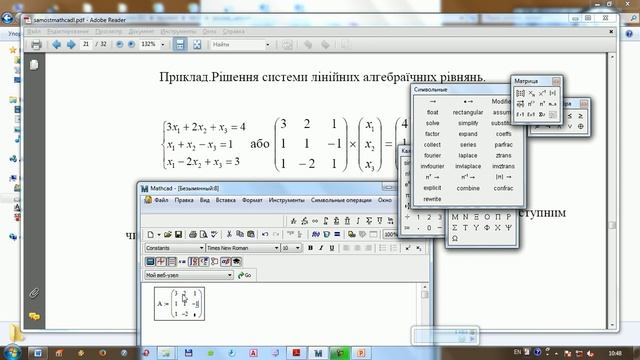Insert XOR operator from Boolean palette
The height and width of the screenshot is (360, 640).
[x=580, y=127]
